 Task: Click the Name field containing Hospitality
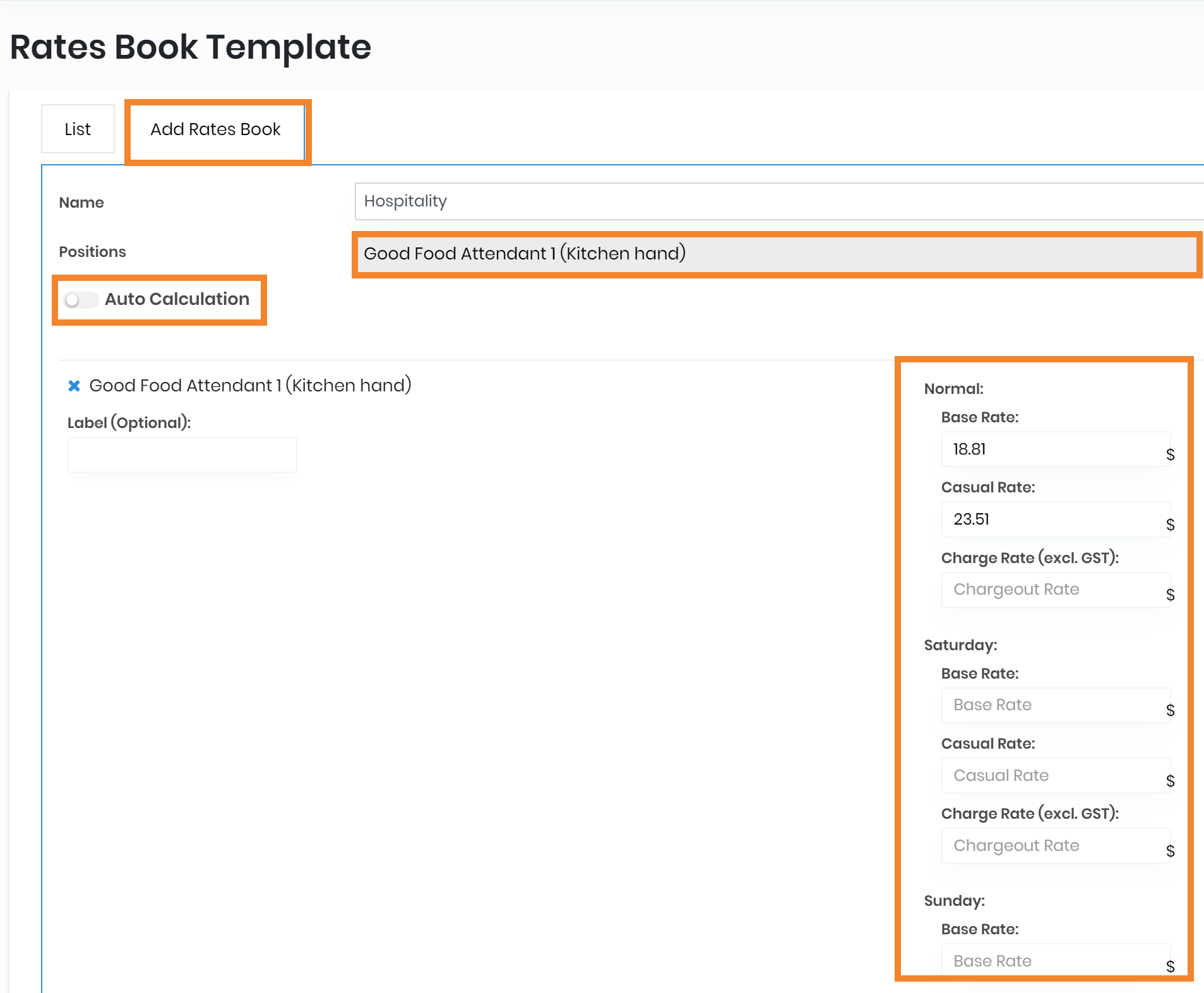tap(777, 201)
